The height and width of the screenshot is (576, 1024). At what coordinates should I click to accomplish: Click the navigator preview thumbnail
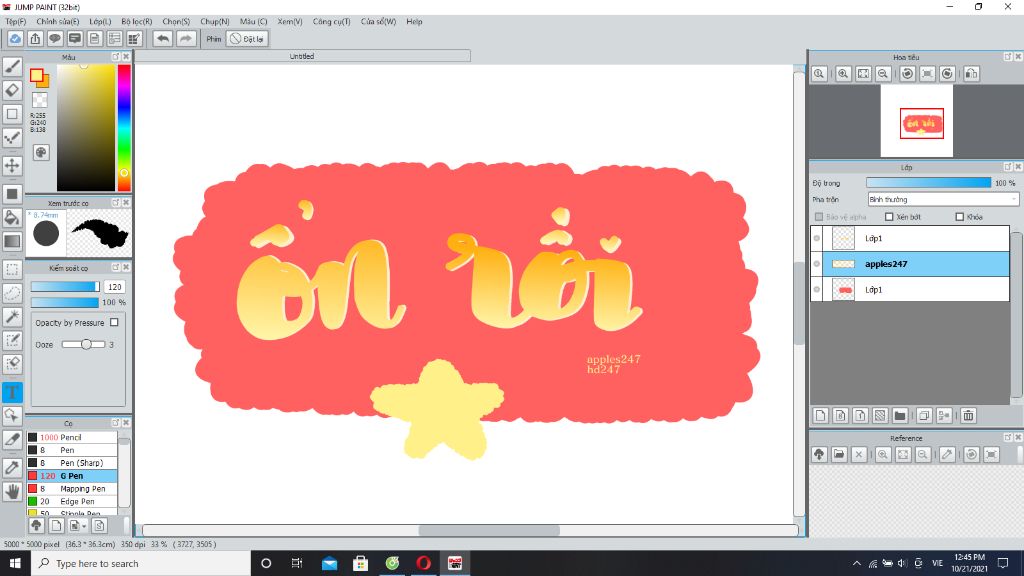point(916,121)
